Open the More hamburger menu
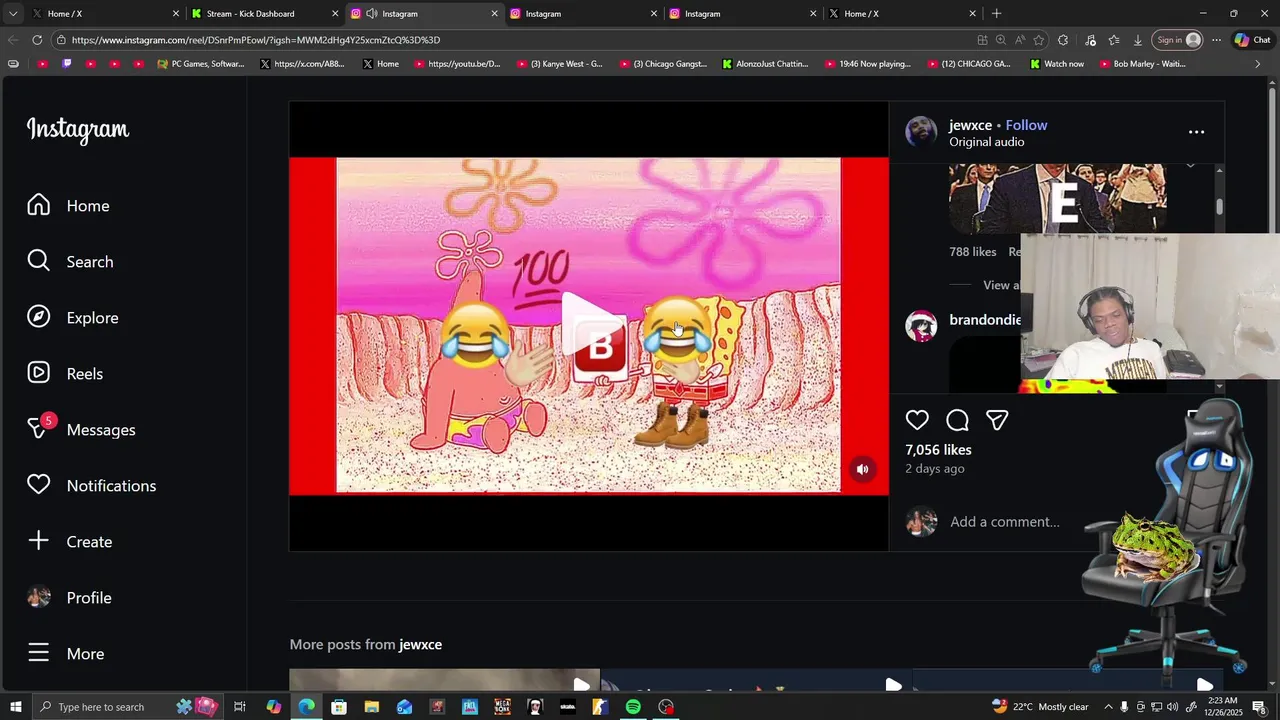 (65, 653)
